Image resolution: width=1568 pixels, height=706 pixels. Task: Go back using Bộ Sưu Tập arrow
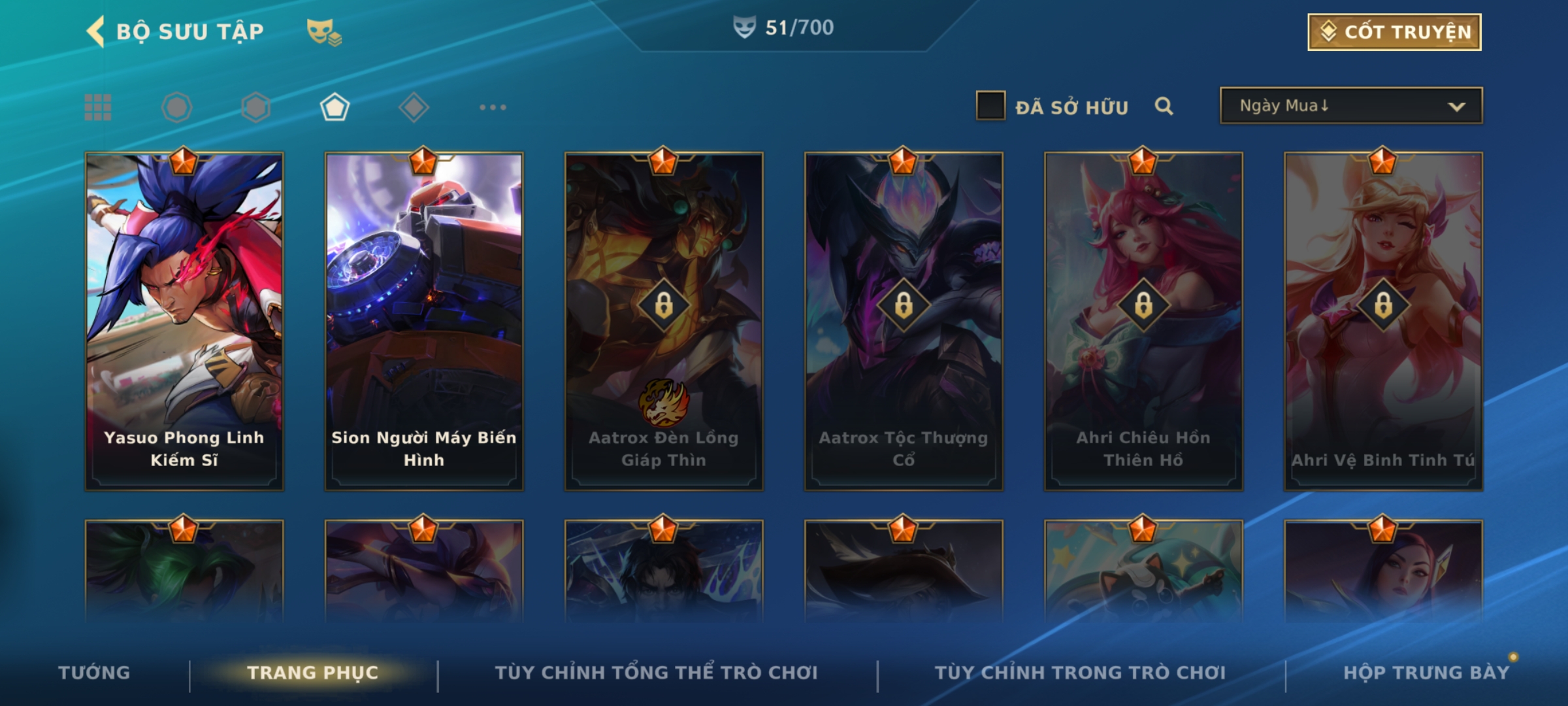(x=95, y=31)
